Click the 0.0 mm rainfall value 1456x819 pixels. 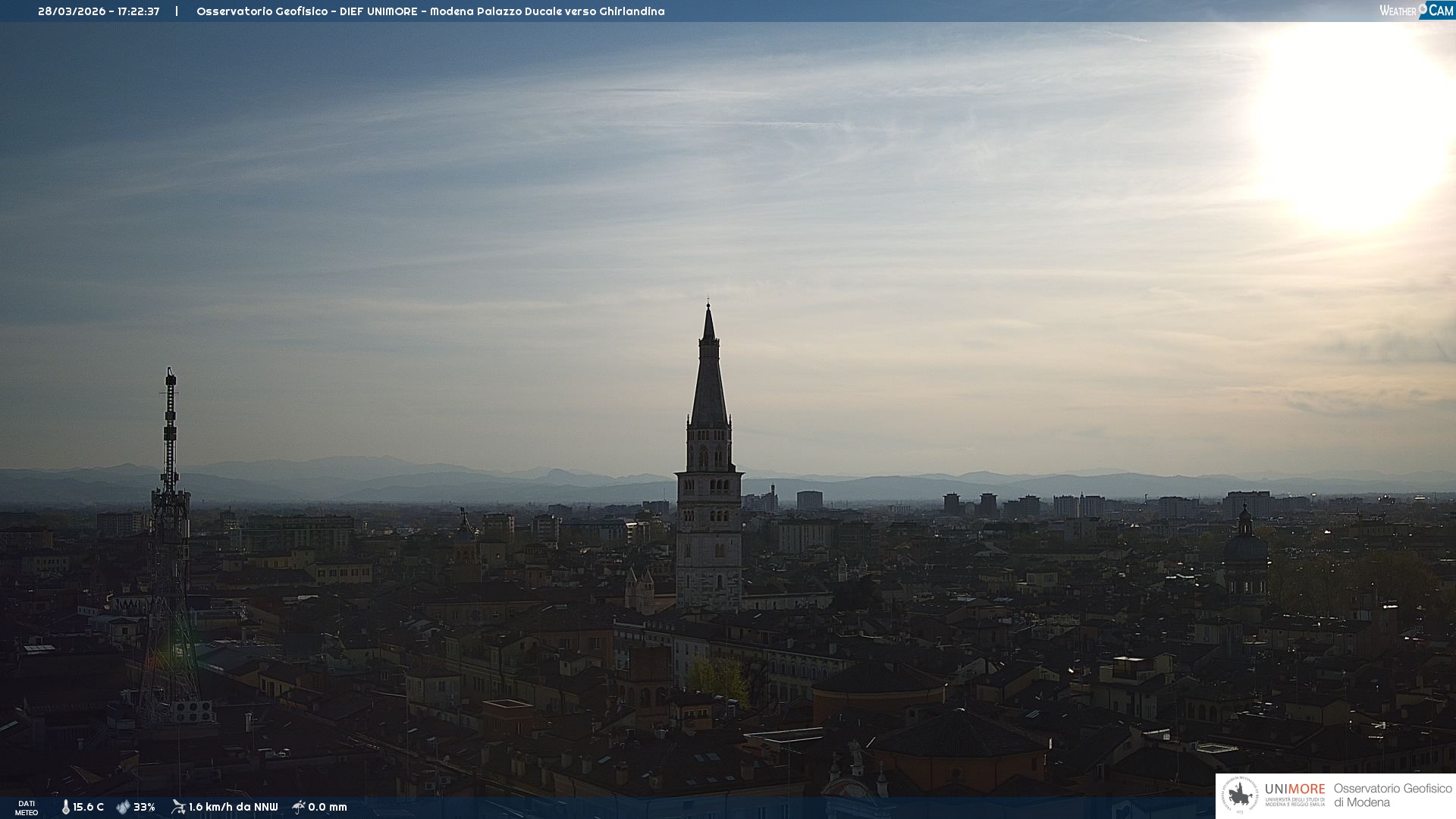tap(328, 807)
